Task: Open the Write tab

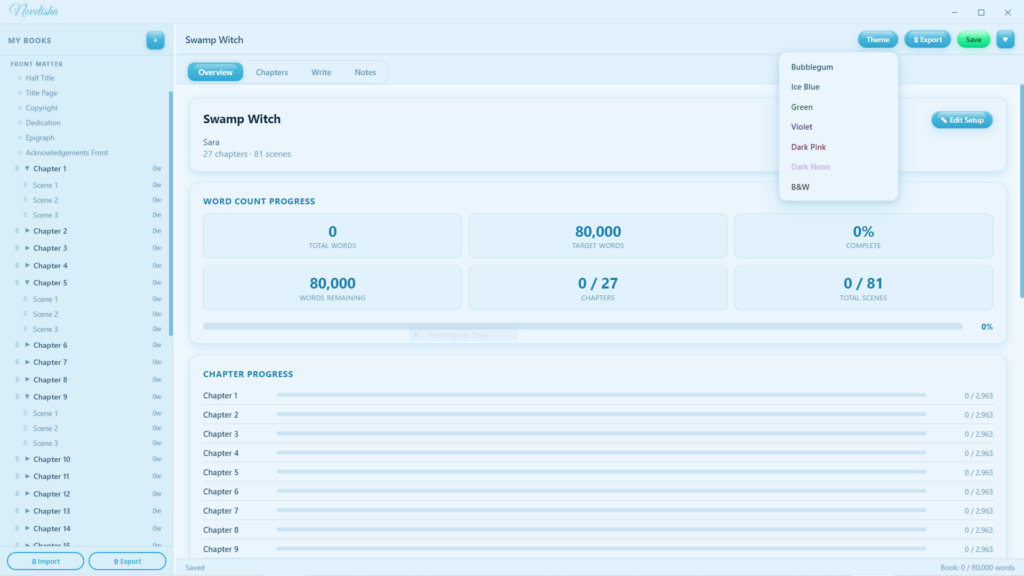Action: [x=321, y=72]
